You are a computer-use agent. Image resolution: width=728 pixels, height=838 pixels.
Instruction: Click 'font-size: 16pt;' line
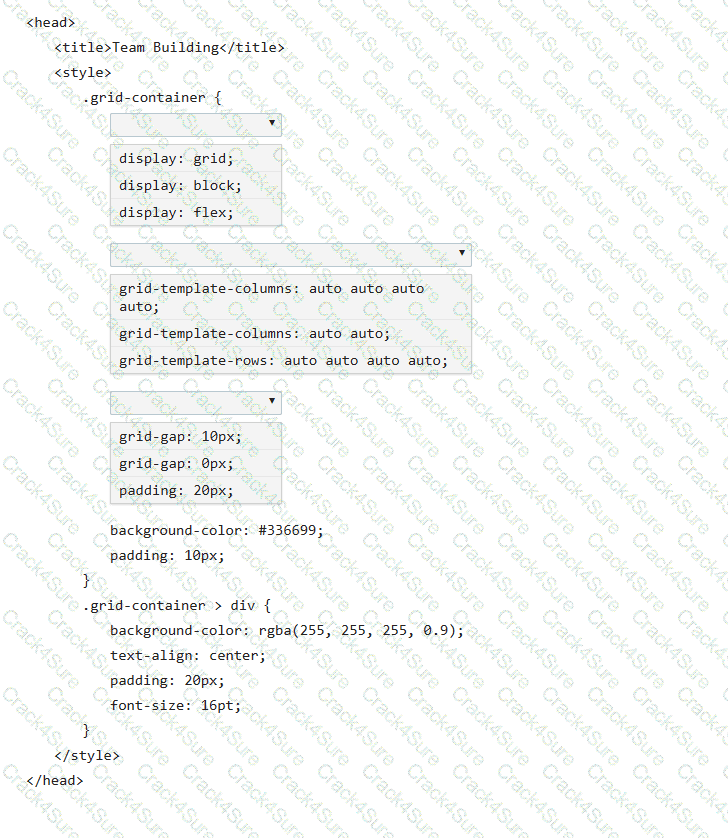click(175, 705)
